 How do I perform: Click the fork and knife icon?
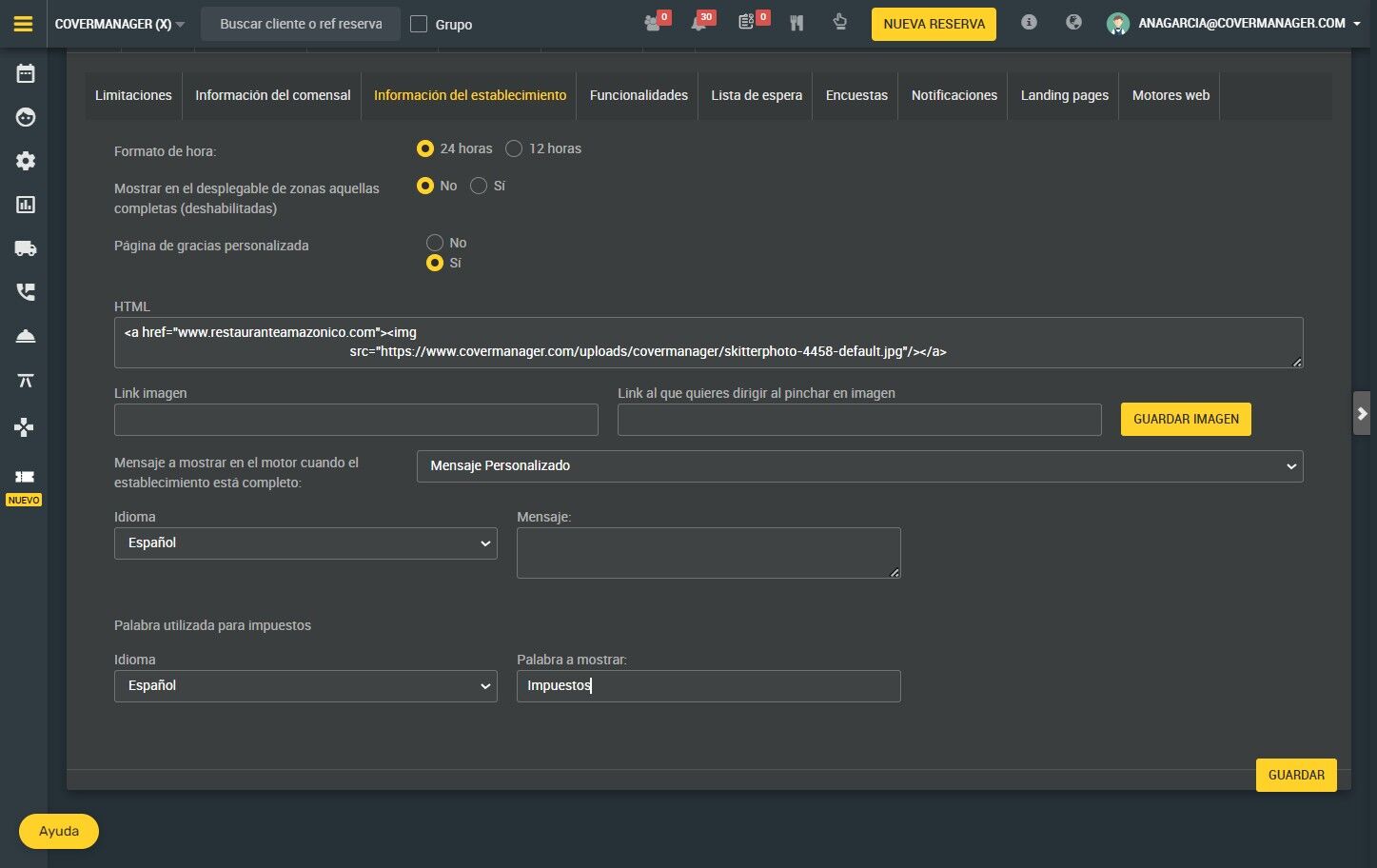797,23
